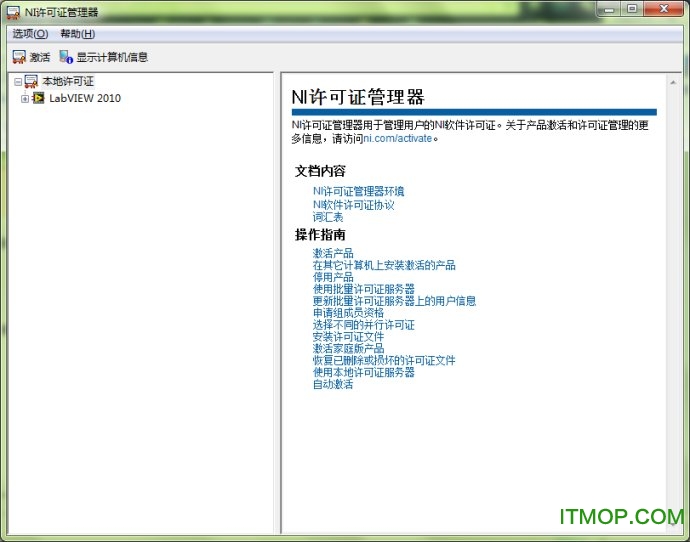The width and height of the screenshot is (690, 542).
Task: Open 在其它计算机上安装激活的产品 link
Action: (x=384, y=265)
